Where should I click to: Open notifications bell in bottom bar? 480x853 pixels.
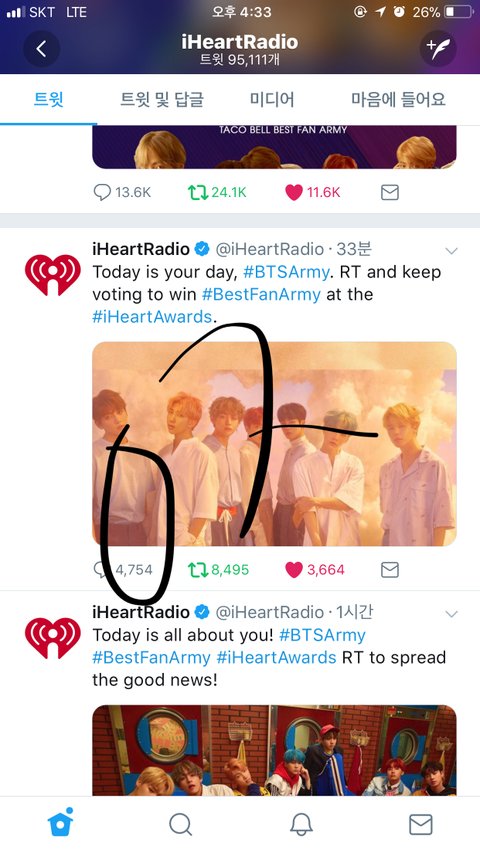301,824
